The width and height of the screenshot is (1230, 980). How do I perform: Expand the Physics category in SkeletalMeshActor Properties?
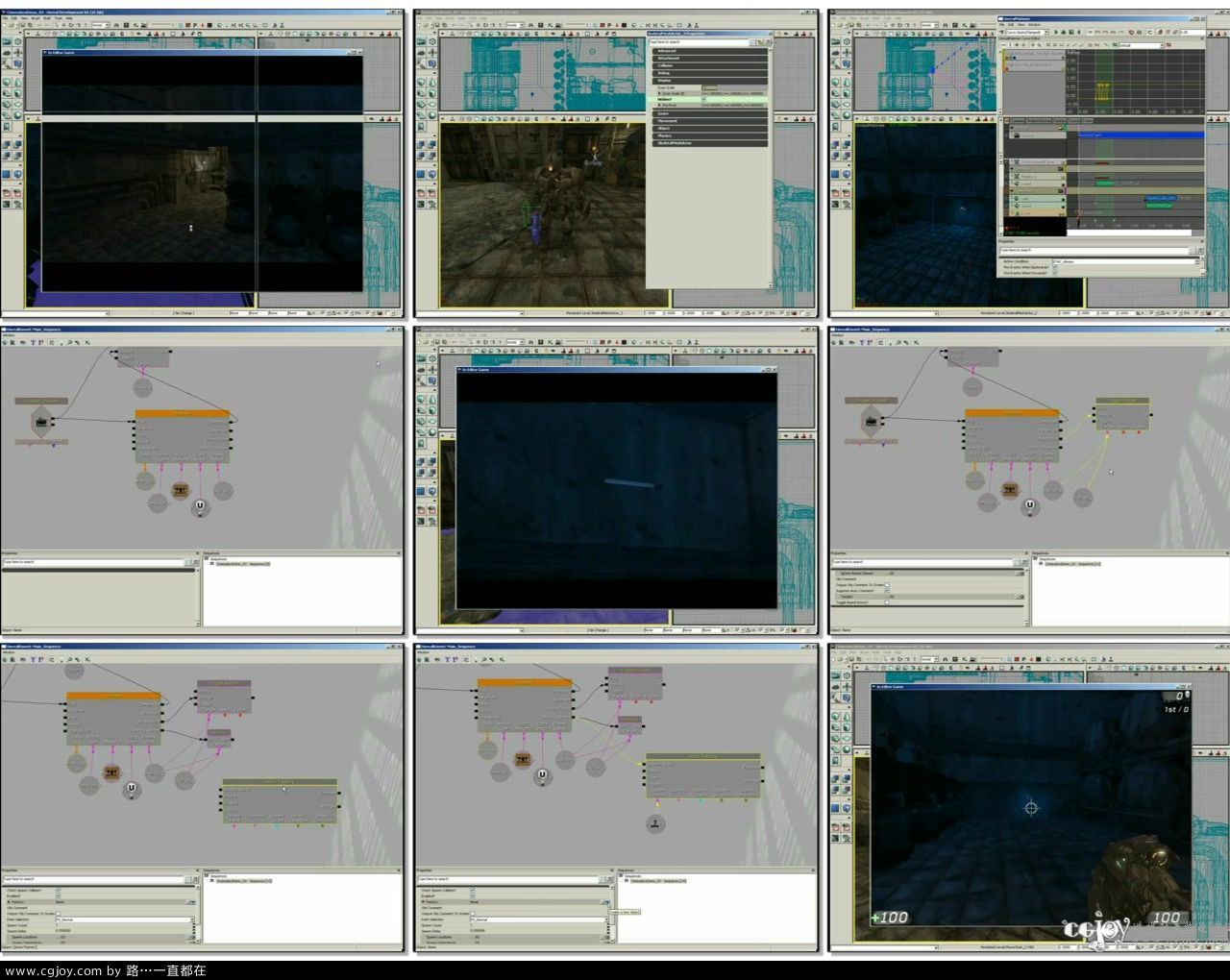point(710,135)
